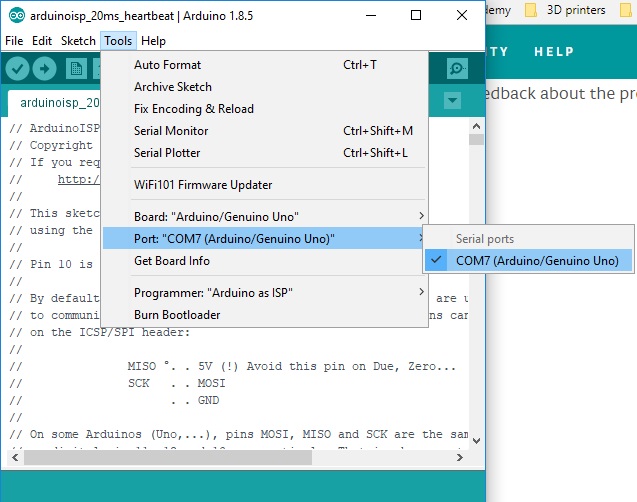Expand the Board submenu arrow
The image size is (637, 502).
[x=421, y=216]
